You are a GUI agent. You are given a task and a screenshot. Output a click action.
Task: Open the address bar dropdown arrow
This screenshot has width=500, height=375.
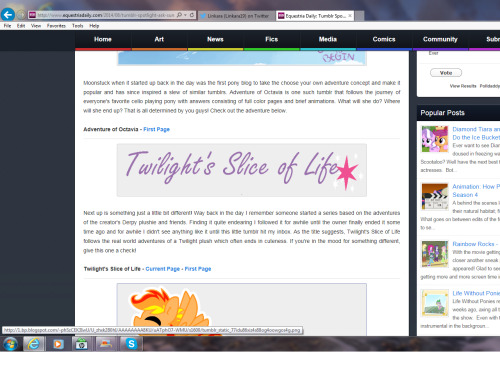[x=185, y=15]
